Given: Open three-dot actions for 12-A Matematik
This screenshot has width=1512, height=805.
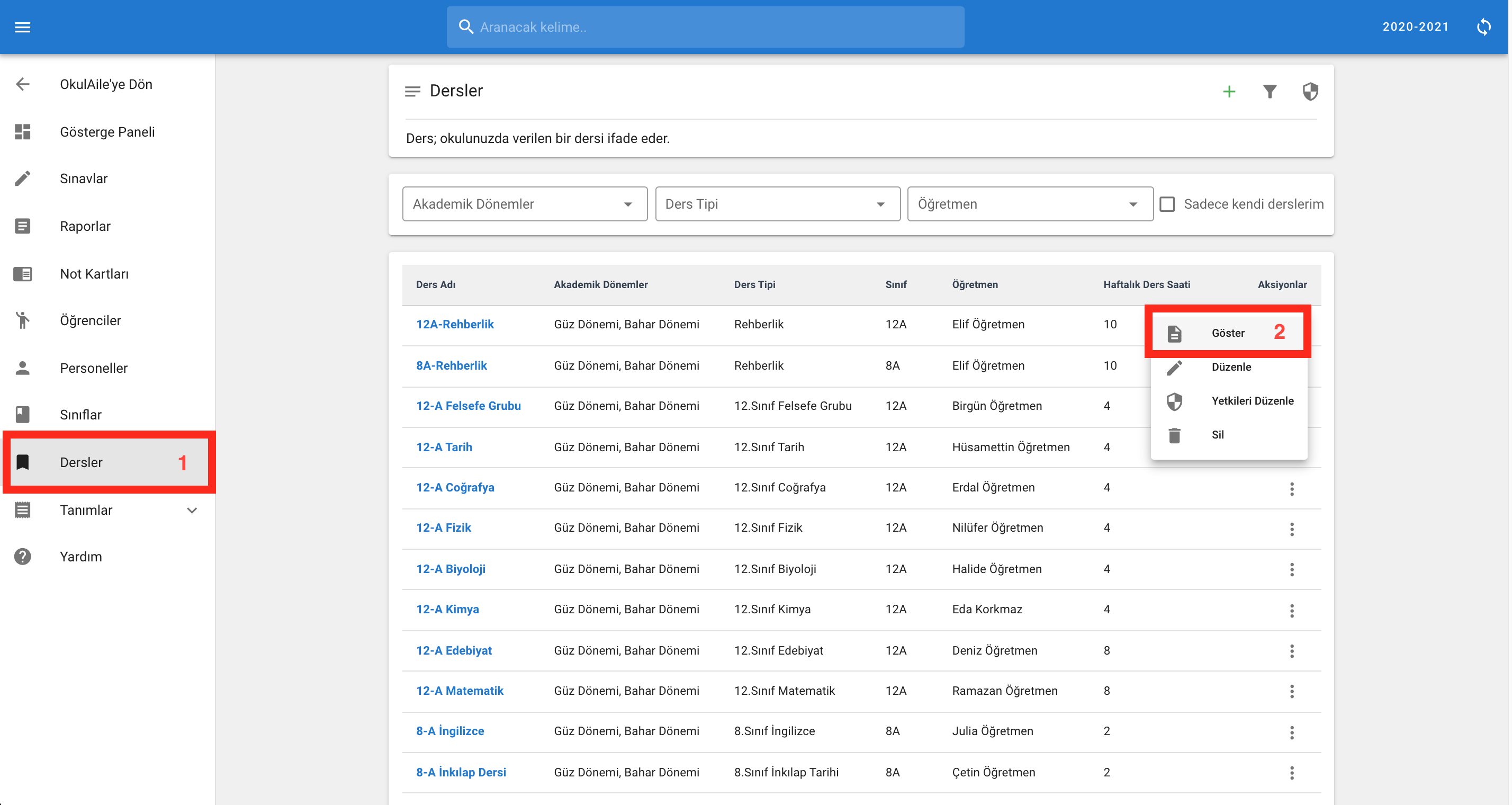Looking at the screenshot, I should coord(1291,691).
